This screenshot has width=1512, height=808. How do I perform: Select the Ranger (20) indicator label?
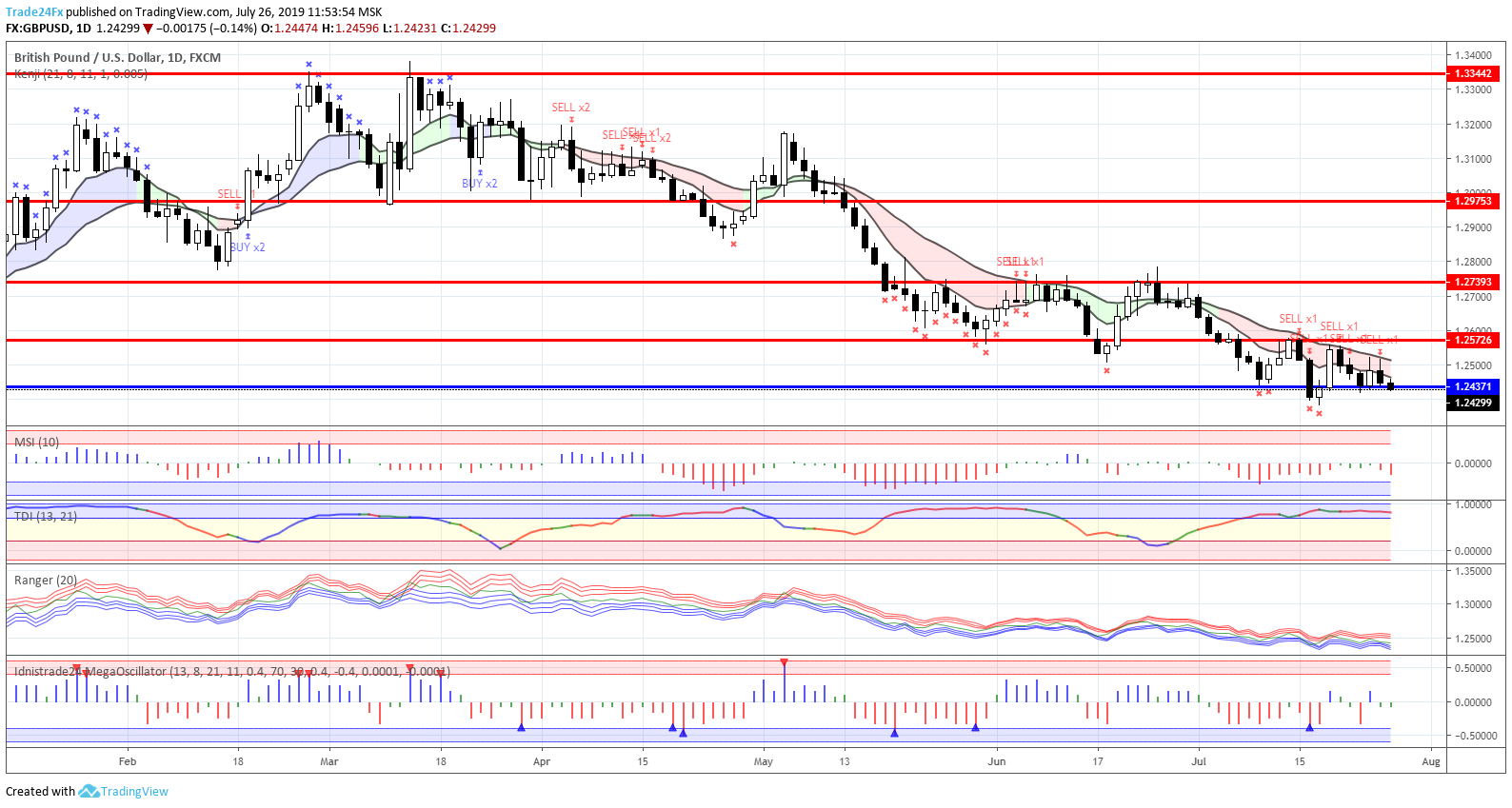46,580
